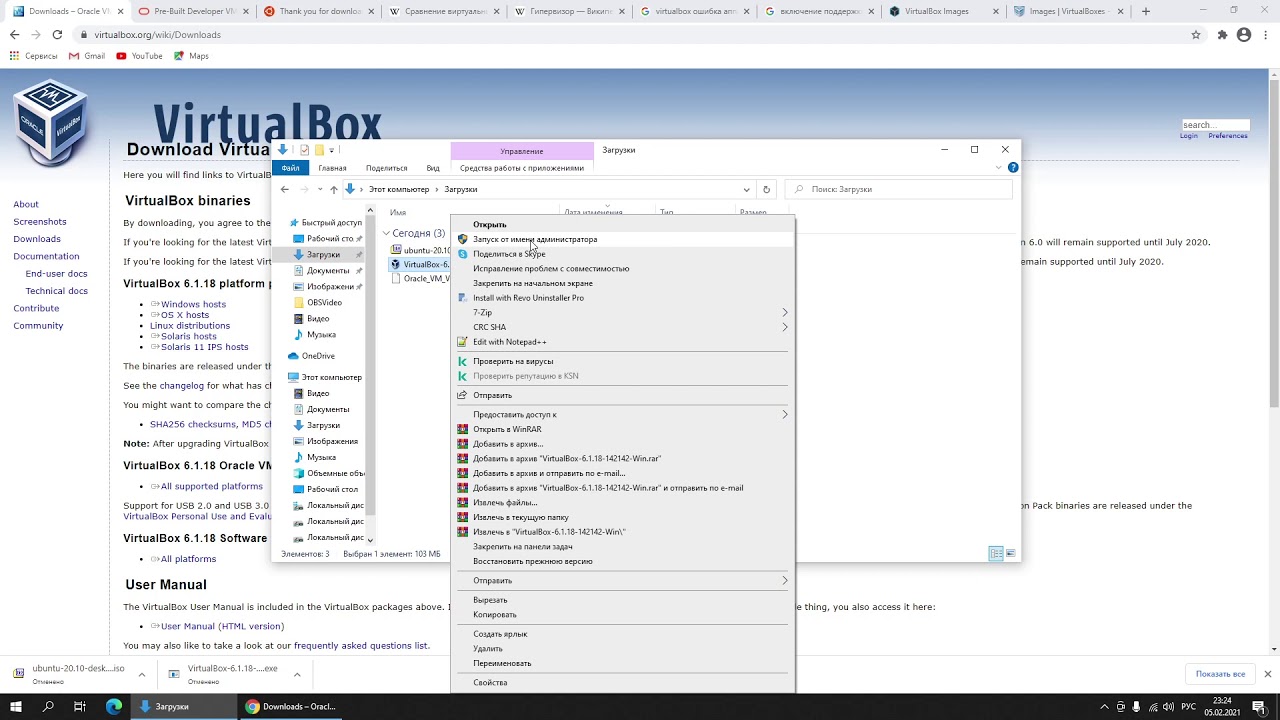Bookmark this page with star icon

[x=1195, y=34]
